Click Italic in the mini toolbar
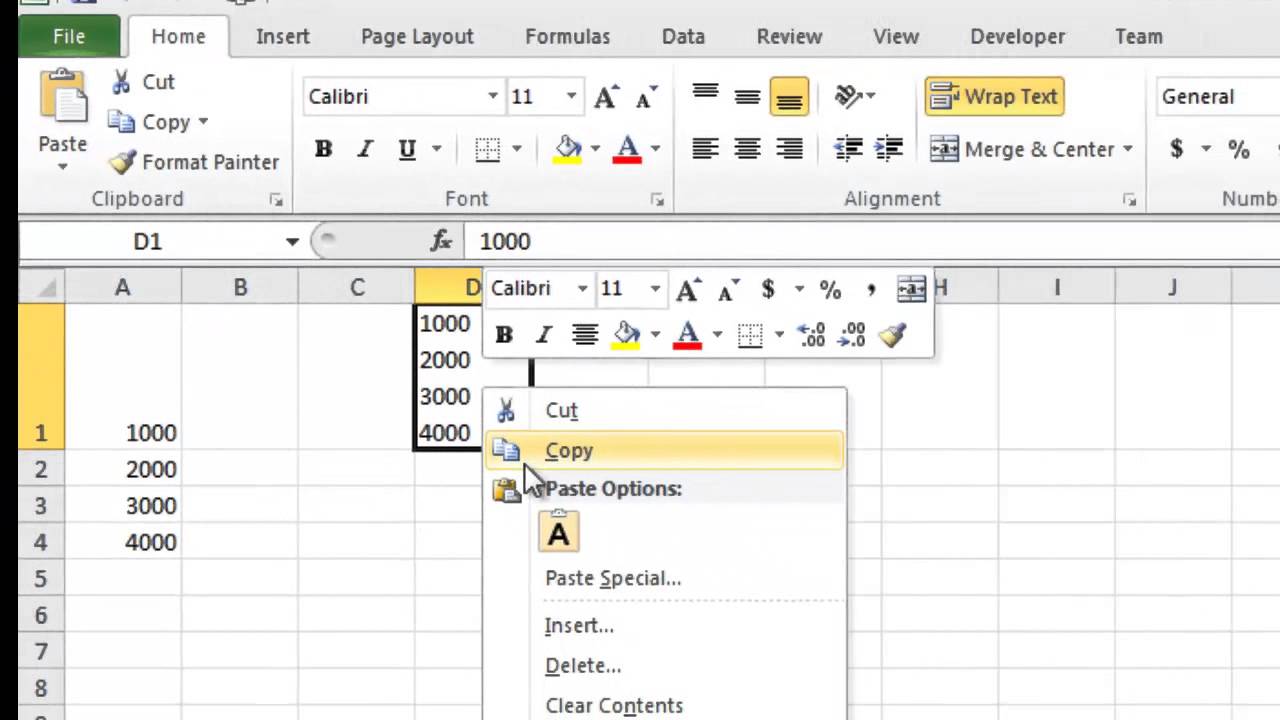 pos(544,336)
